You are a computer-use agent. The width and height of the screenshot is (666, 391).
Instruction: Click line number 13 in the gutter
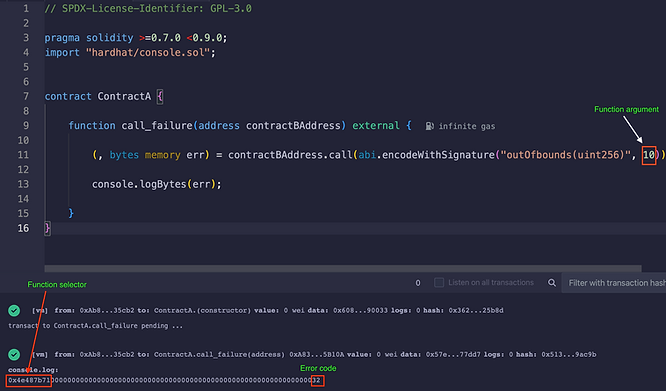coord(23,184)
